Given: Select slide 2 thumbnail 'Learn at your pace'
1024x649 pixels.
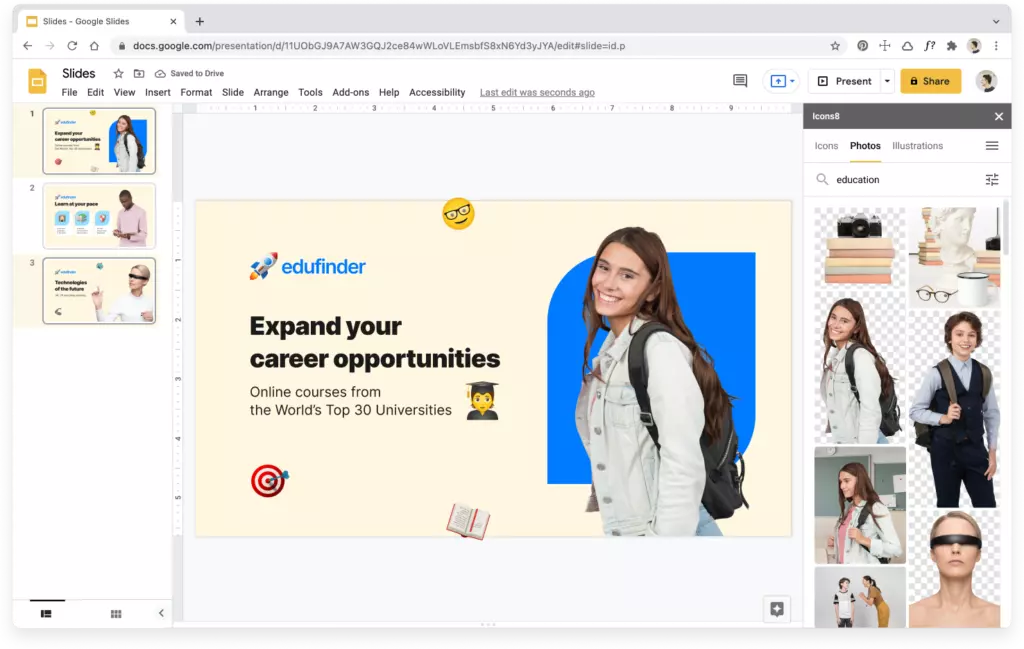Looking at the screenshot, I should [99, 215].
